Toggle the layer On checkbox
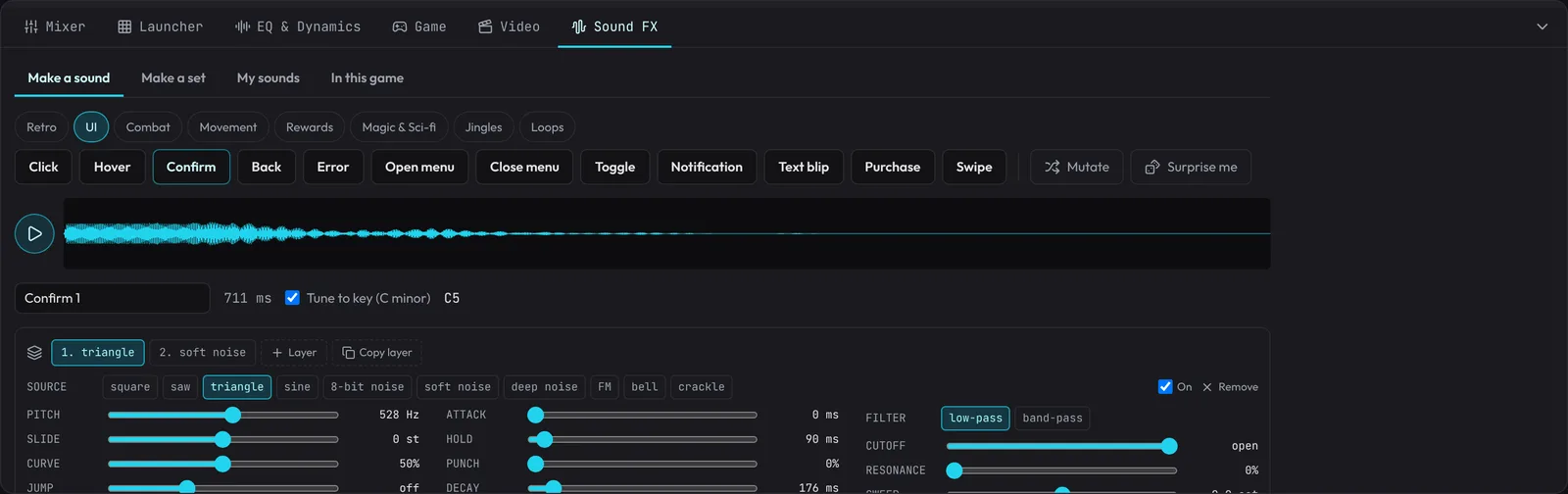The height and width of the screenshot is (494, 1568). [1165, 387]
